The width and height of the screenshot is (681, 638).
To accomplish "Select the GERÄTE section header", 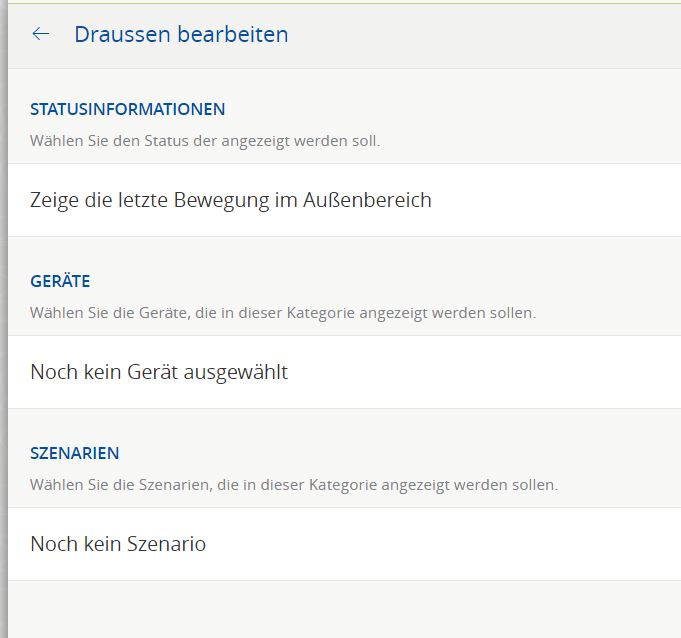I will [60, 281].
